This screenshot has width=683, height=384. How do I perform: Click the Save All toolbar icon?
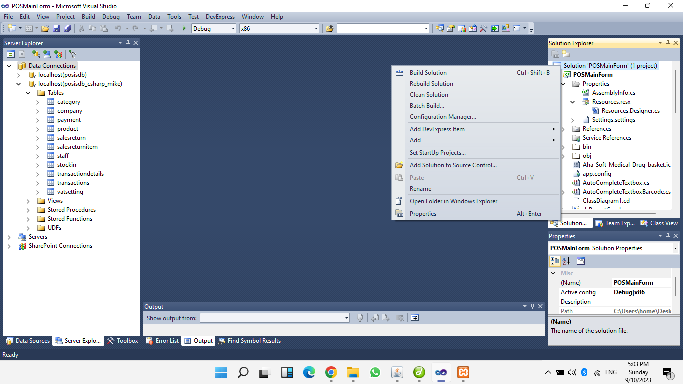(68, 29)
